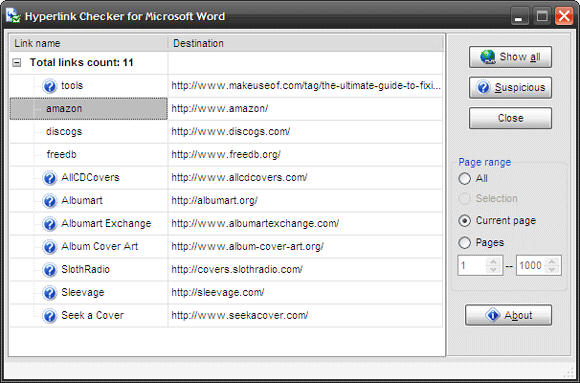Click the question icon beside Sleevage
The image size is (580, 383).
49,293
